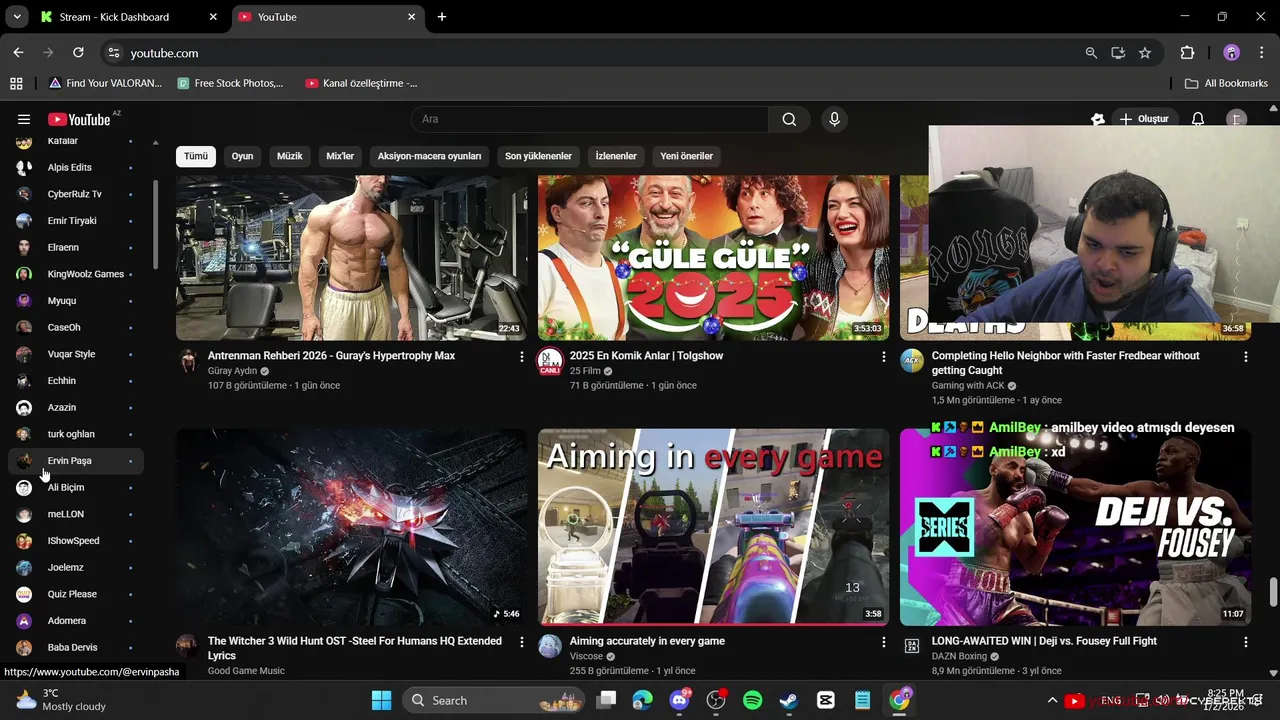This screenshot has width=1280, height=720.
Task: Open options menu for The Witcher 3 OST video
Action: (x=521, y=642)
